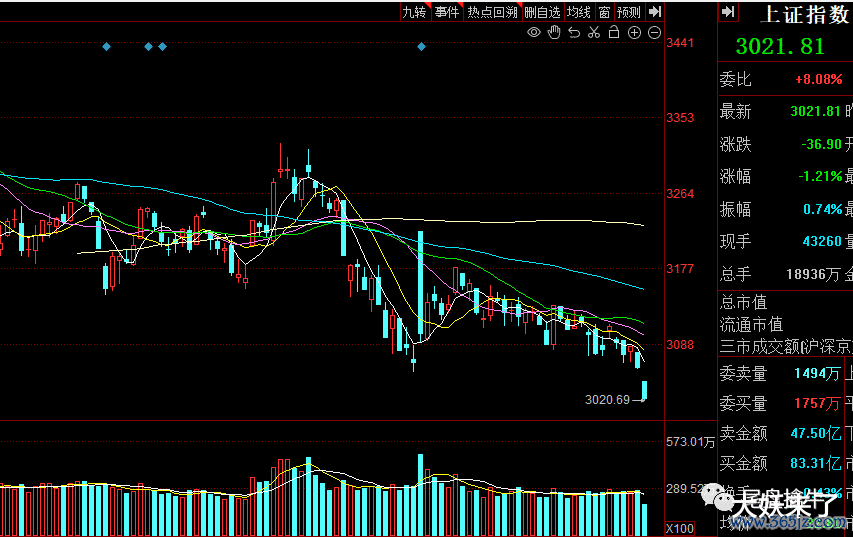Collapse panel with arrow after 预测 tab
Image resolution: width=853 pixels, height=537 pixels.
pyautogui.click(x=655, y=12)
